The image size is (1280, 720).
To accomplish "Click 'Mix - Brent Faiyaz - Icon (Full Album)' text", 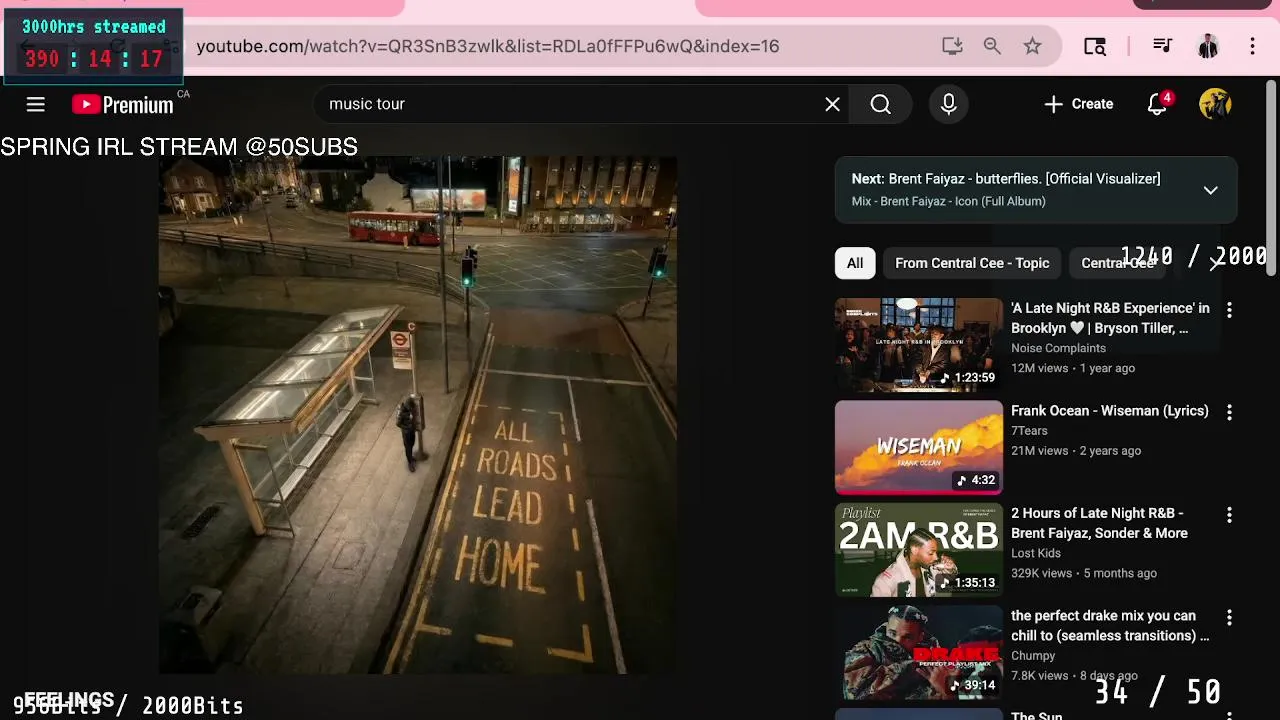I will click(x=948, y=201).
